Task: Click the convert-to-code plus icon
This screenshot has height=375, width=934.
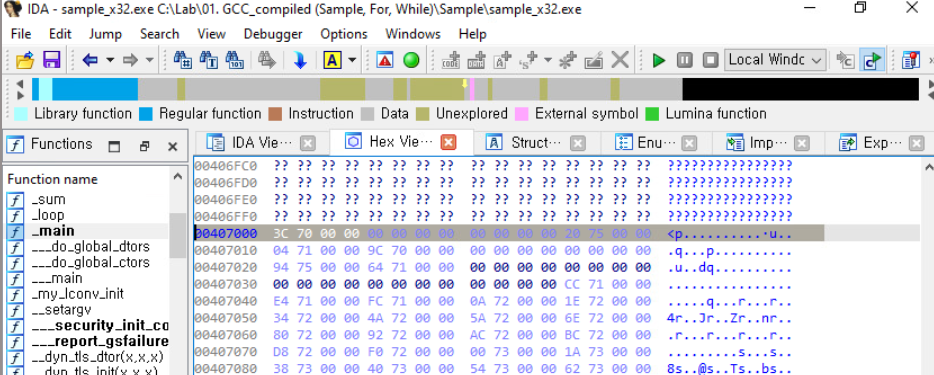Action: click(x=451, y=60)
